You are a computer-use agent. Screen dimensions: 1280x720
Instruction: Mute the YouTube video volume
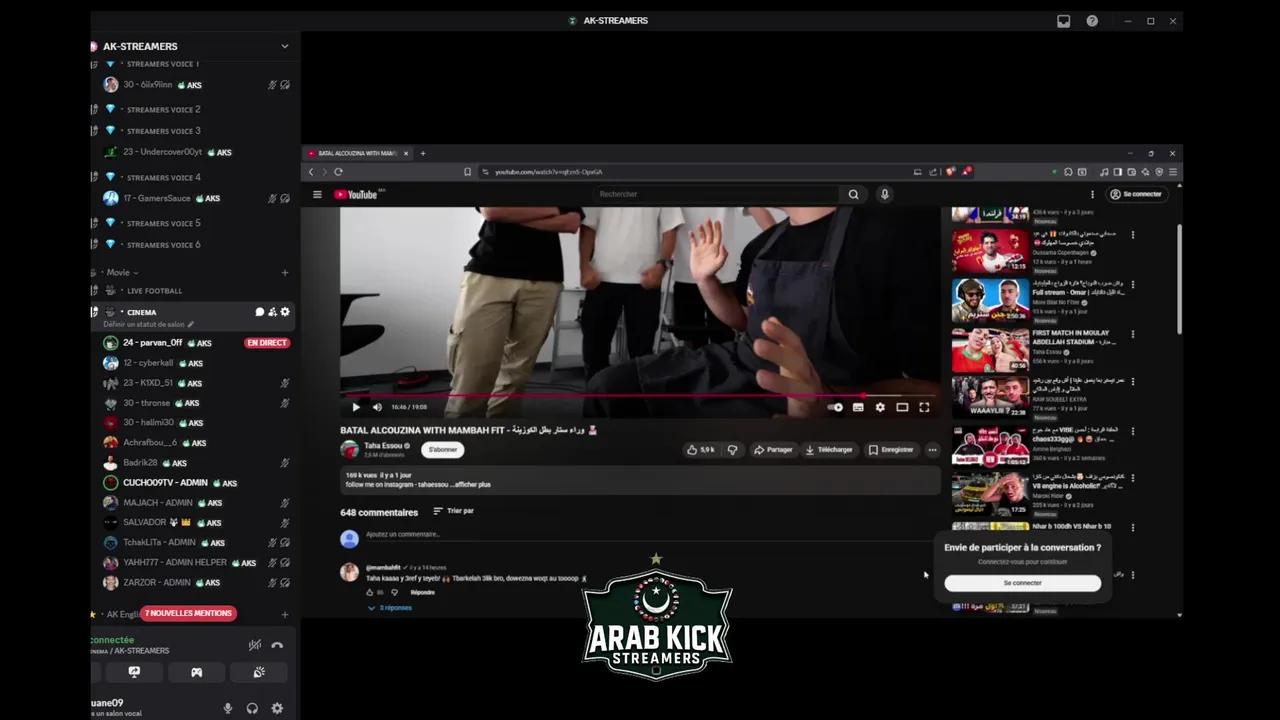pos(377,407)
